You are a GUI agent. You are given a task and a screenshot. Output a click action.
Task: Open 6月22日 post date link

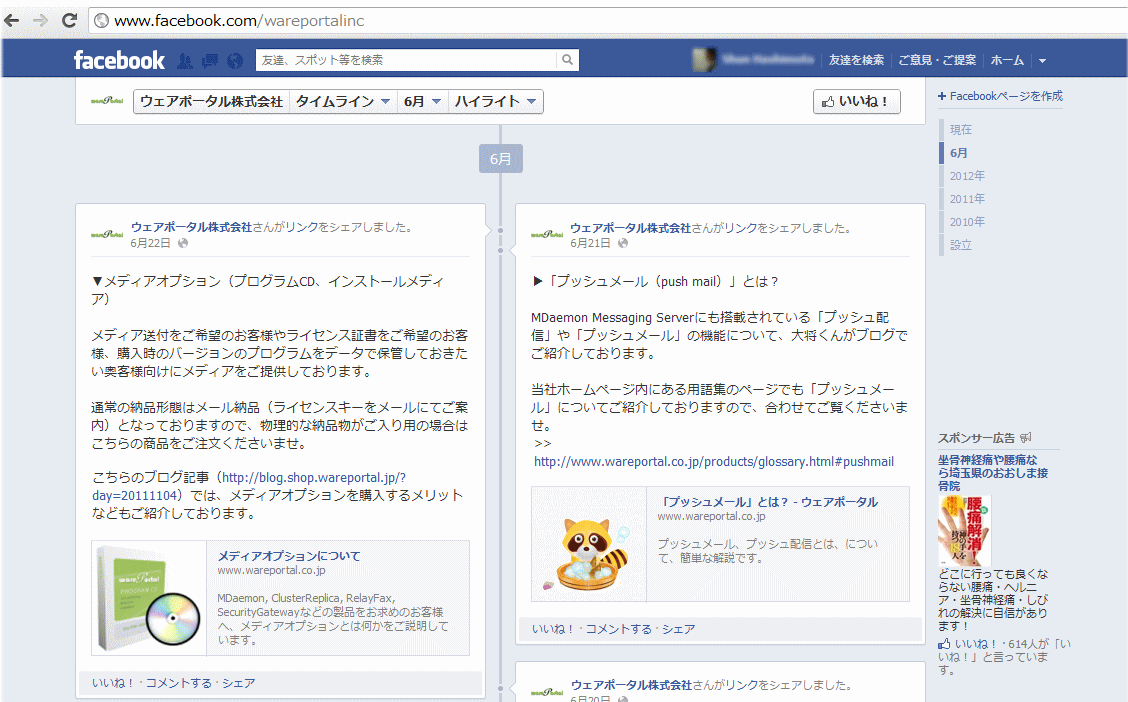(x=150, y=243)
